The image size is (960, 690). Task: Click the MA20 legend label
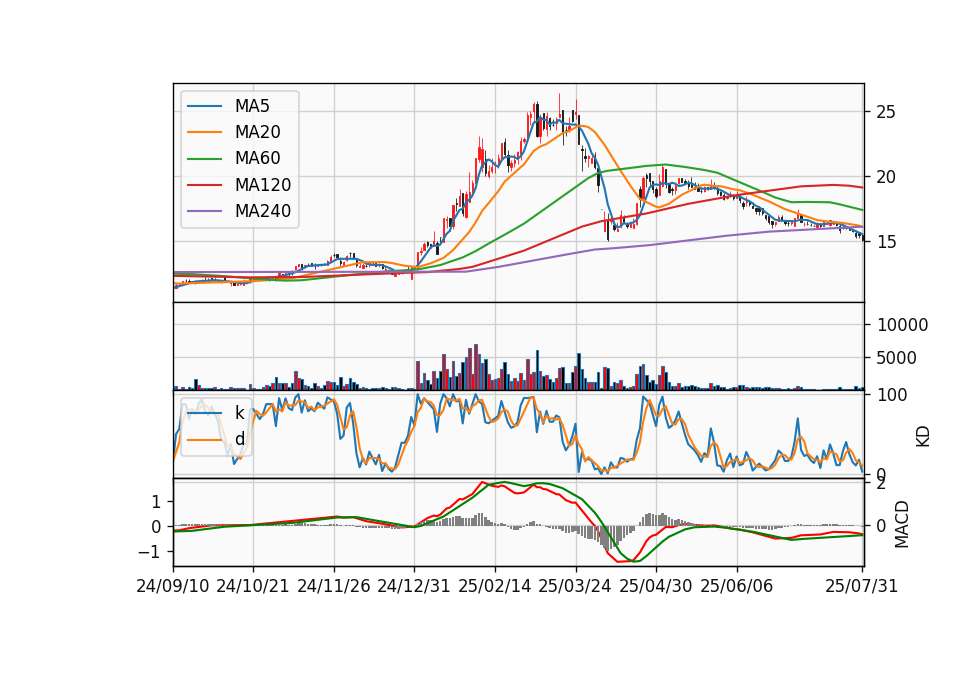[257, 132]
